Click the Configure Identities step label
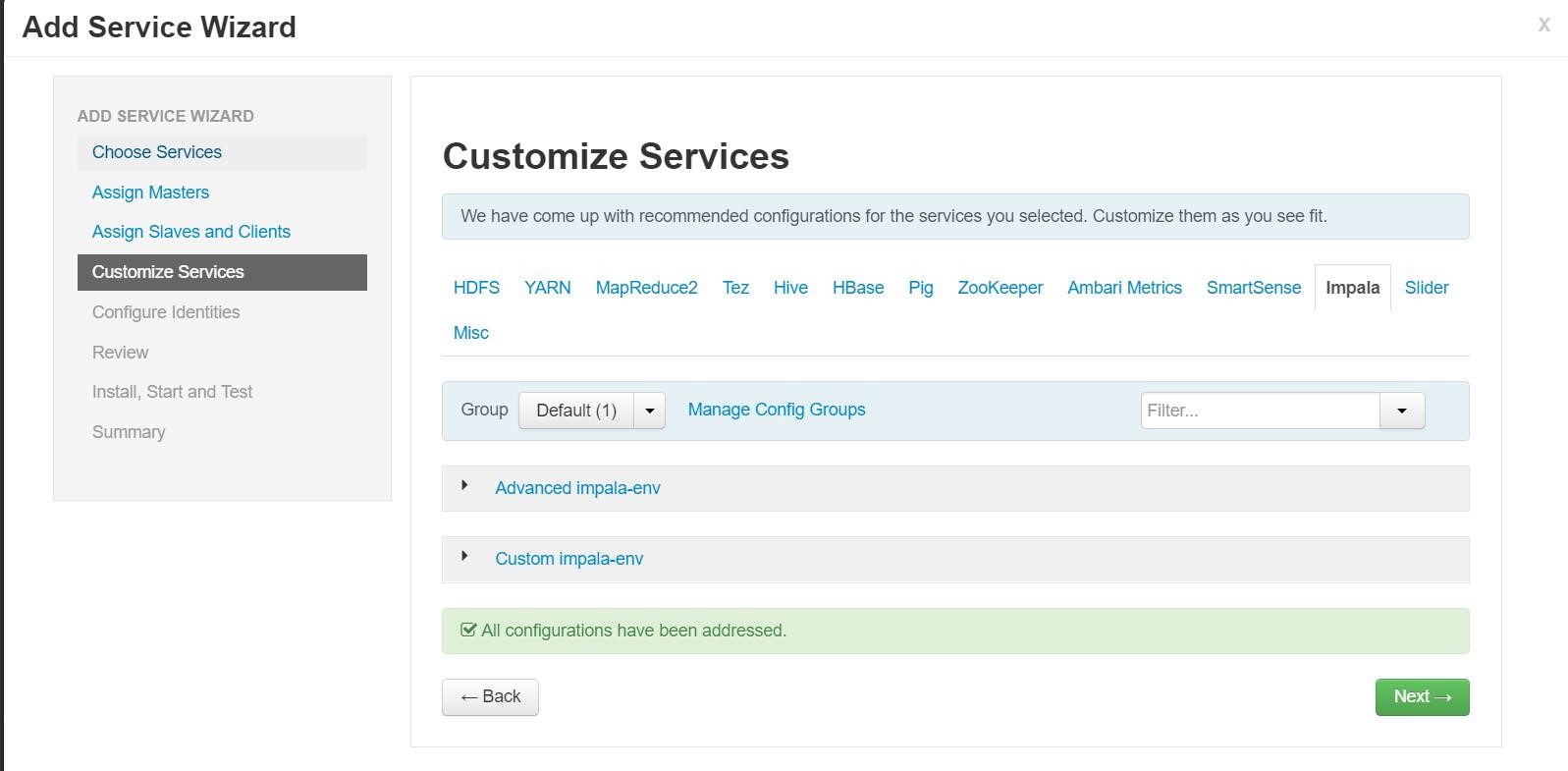Screen dimensions: 1568x771 click(x=166, y=312)
